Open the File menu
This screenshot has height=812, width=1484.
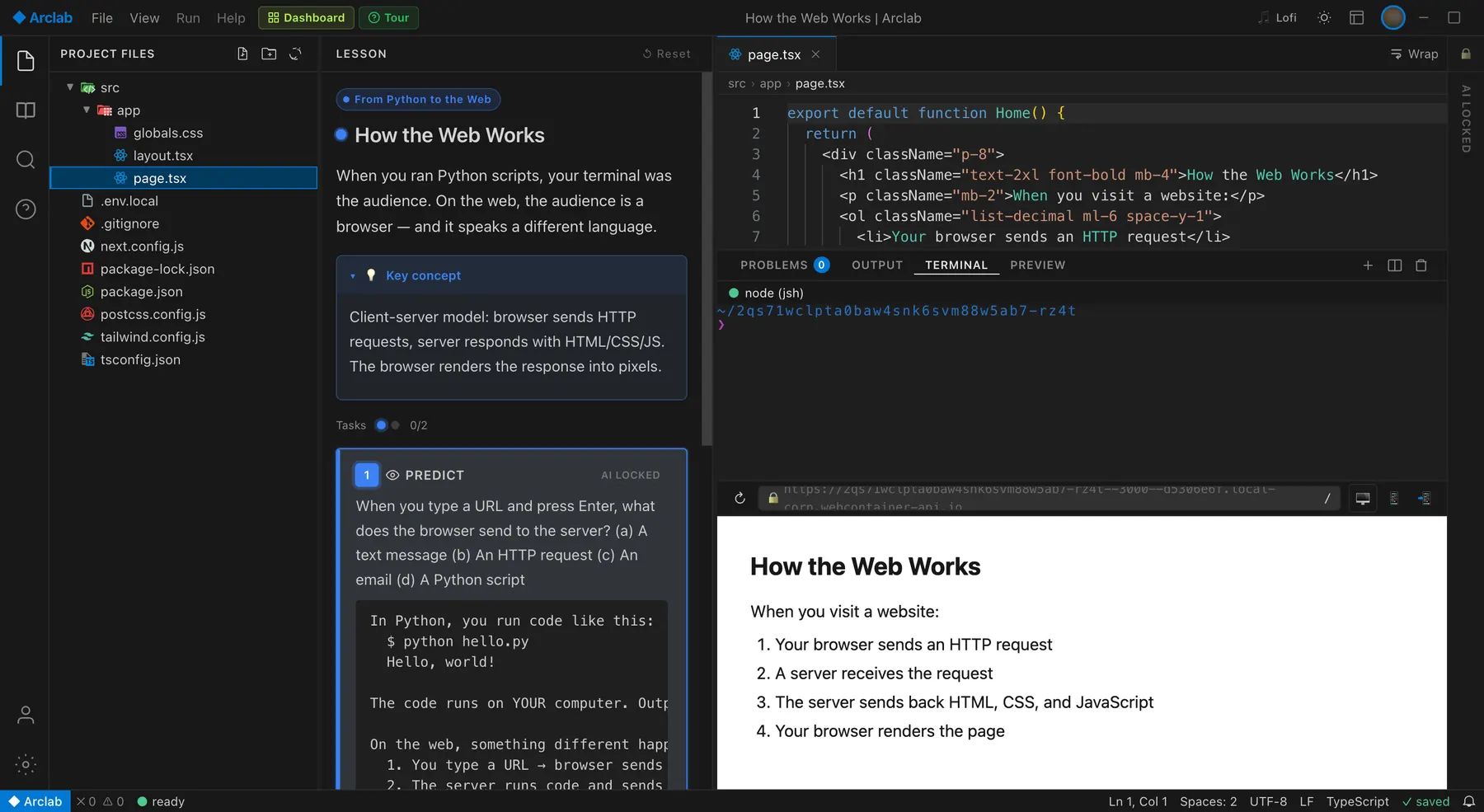(x=102, y=18)
